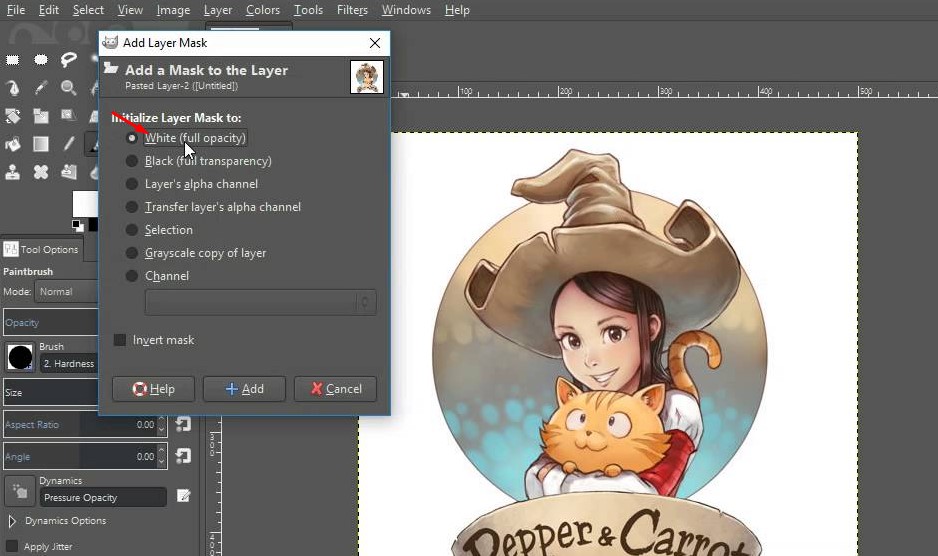Screen dimensions: 938x556
Task: Select the Rectangle Select tool
Action: pos(14,59)
